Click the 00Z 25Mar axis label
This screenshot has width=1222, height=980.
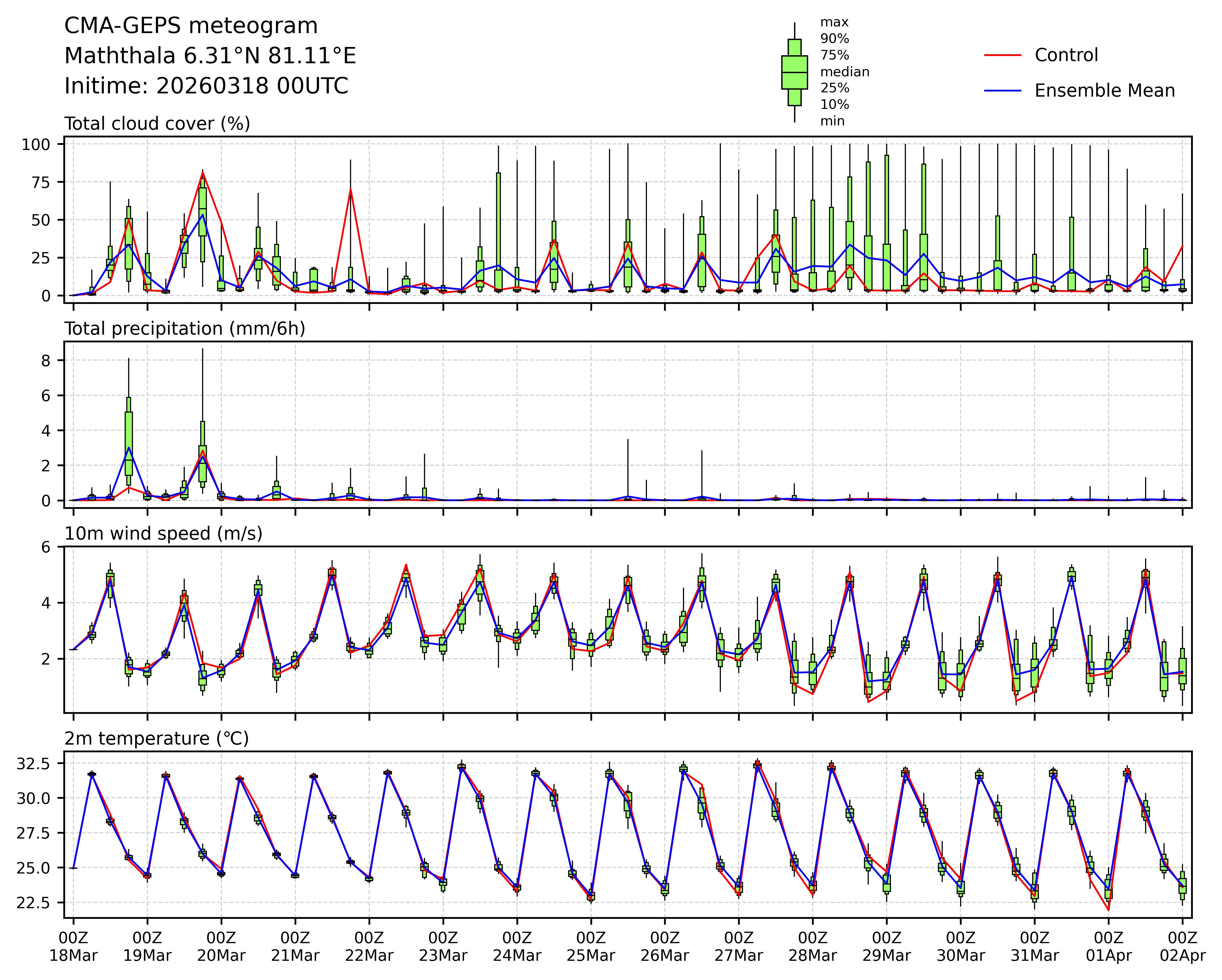(591, 946)
